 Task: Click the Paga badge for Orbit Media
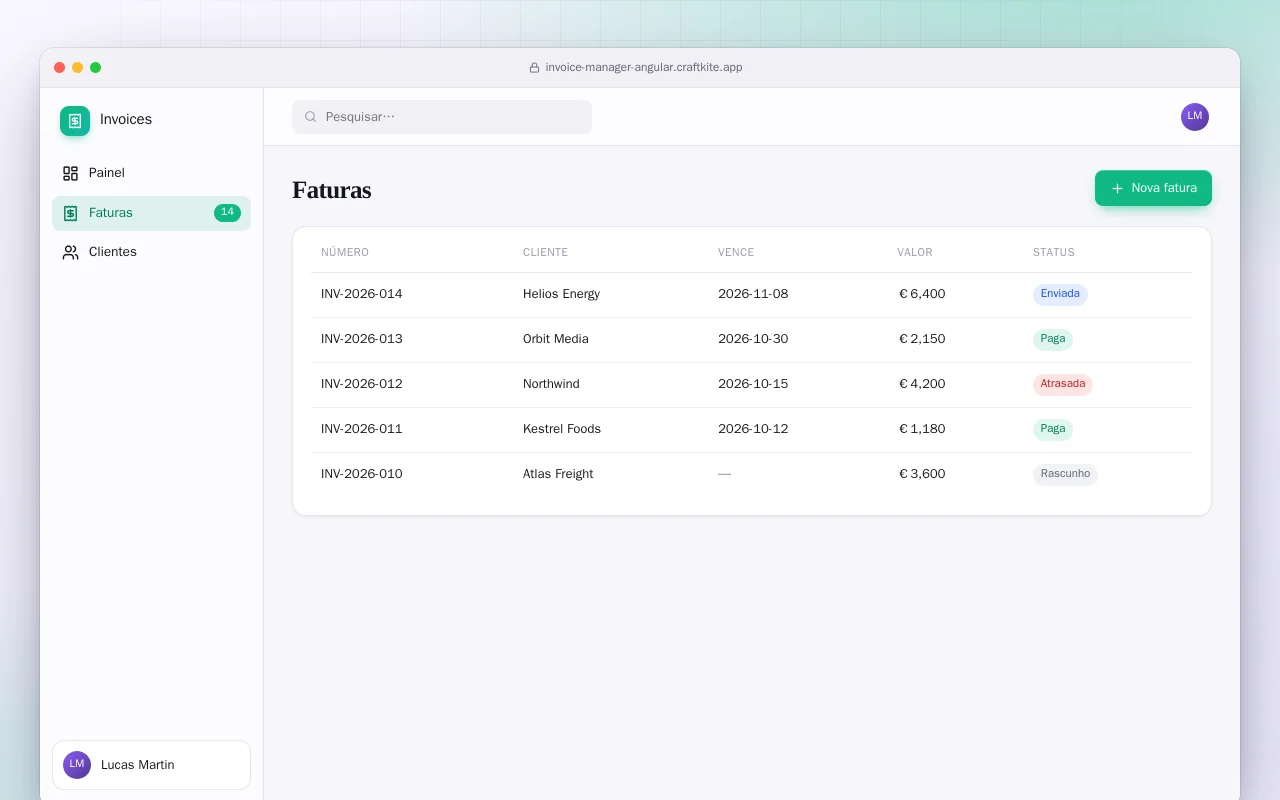pyautogui.click(x=1053, y=339)
